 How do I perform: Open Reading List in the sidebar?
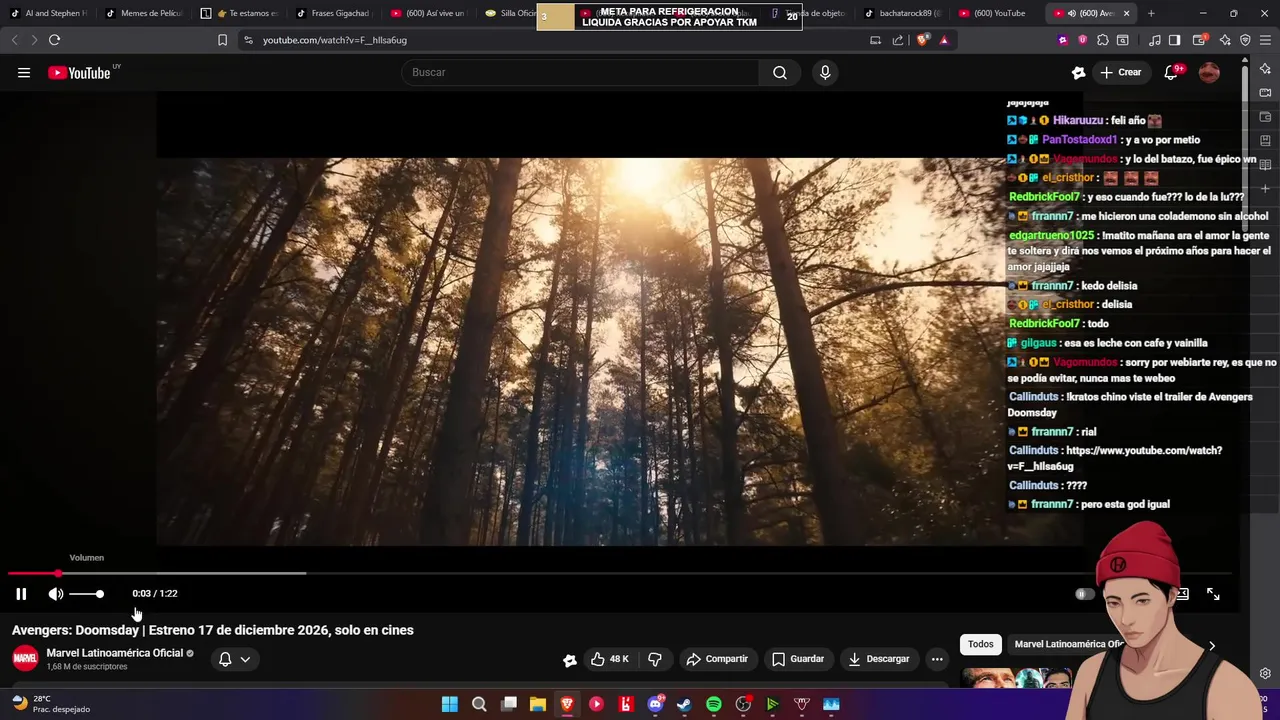click(x=1265, y=164)
